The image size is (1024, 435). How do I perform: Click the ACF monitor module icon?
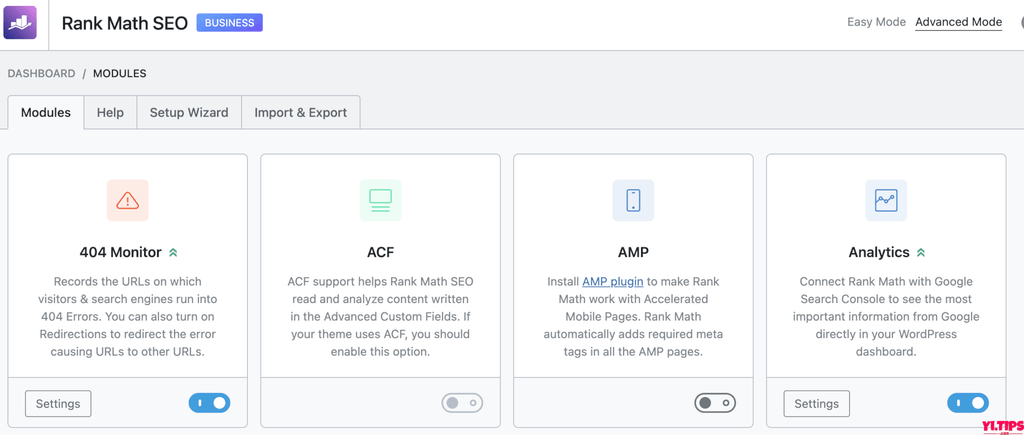coord(380,200)
